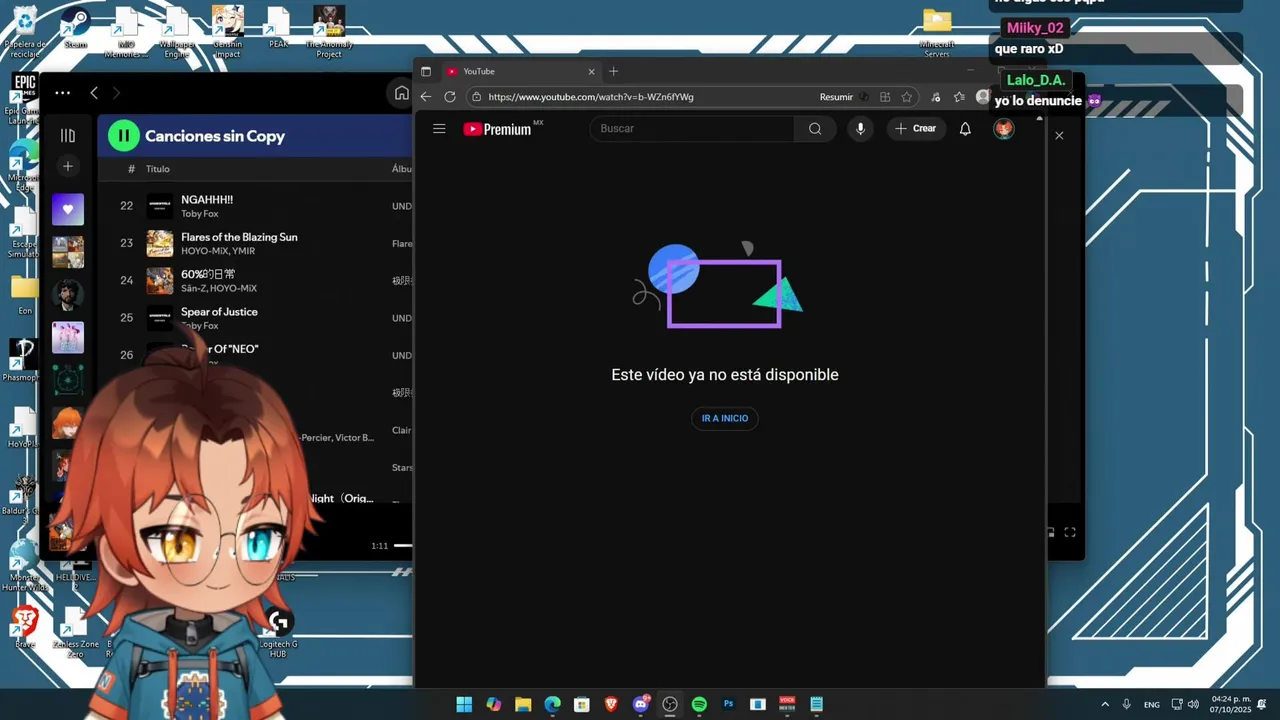Open Microsoft Edge from taskbar
1280x720 pixels.
coord(552,704)
